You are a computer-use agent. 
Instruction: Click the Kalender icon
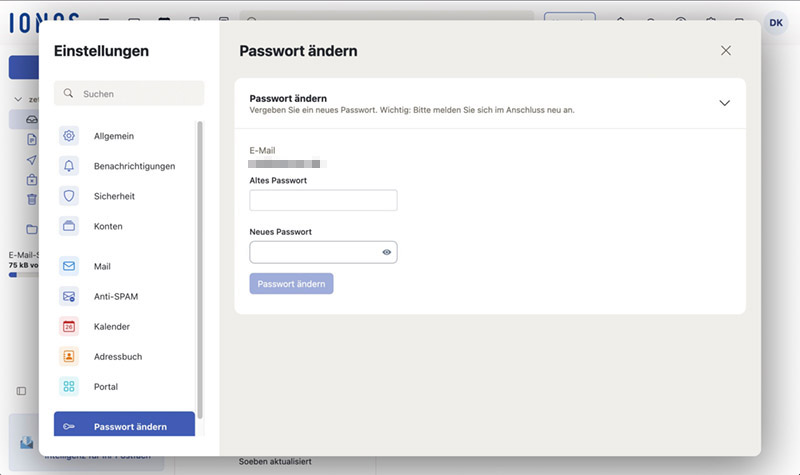(x=69, y=326)
